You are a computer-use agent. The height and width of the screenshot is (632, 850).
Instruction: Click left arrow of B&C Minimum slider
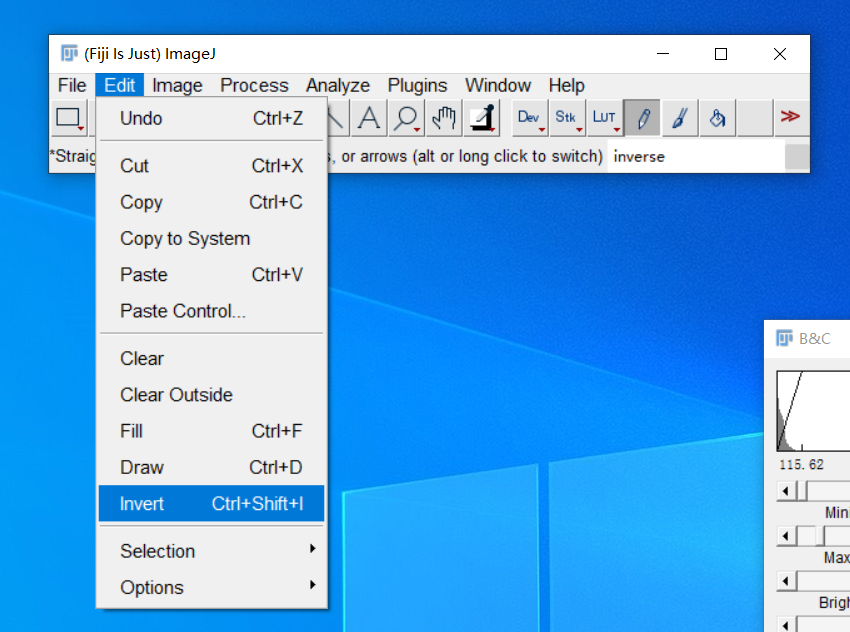point(785,492)
